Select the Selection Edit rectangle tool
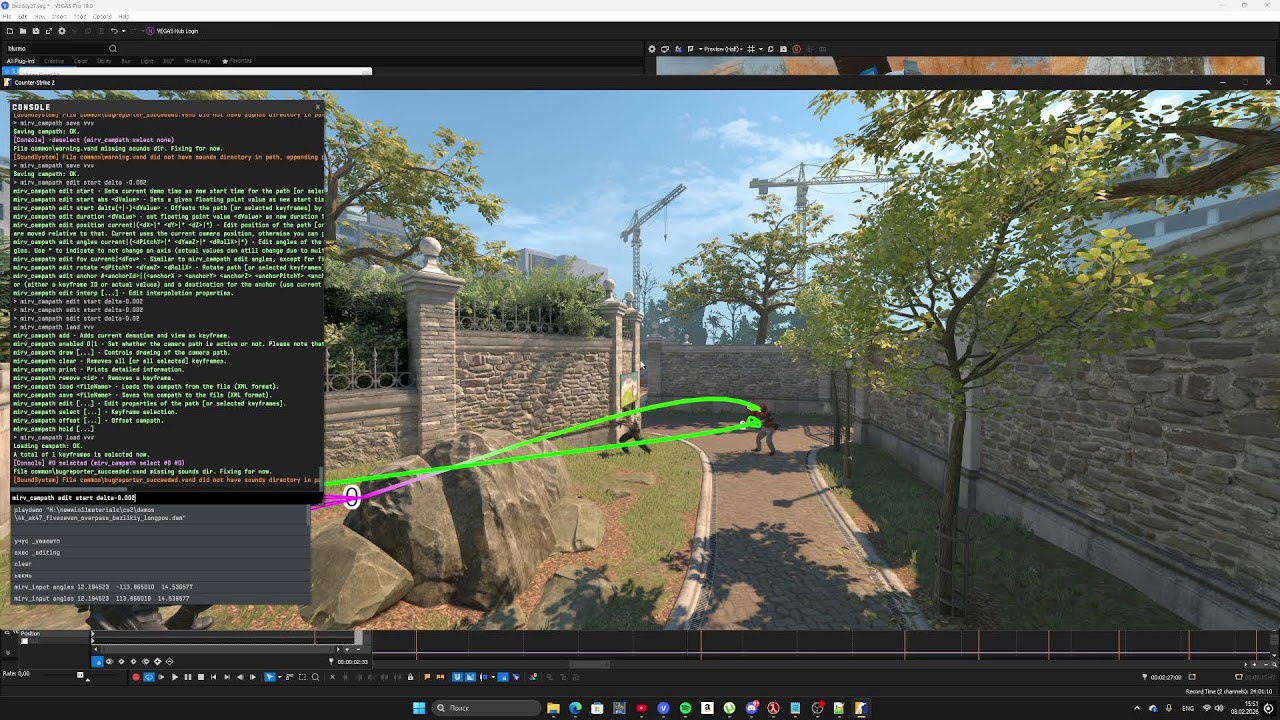The height and width of the screenshot is (720, 1280). pyautogui.click(x=302, y=677)
